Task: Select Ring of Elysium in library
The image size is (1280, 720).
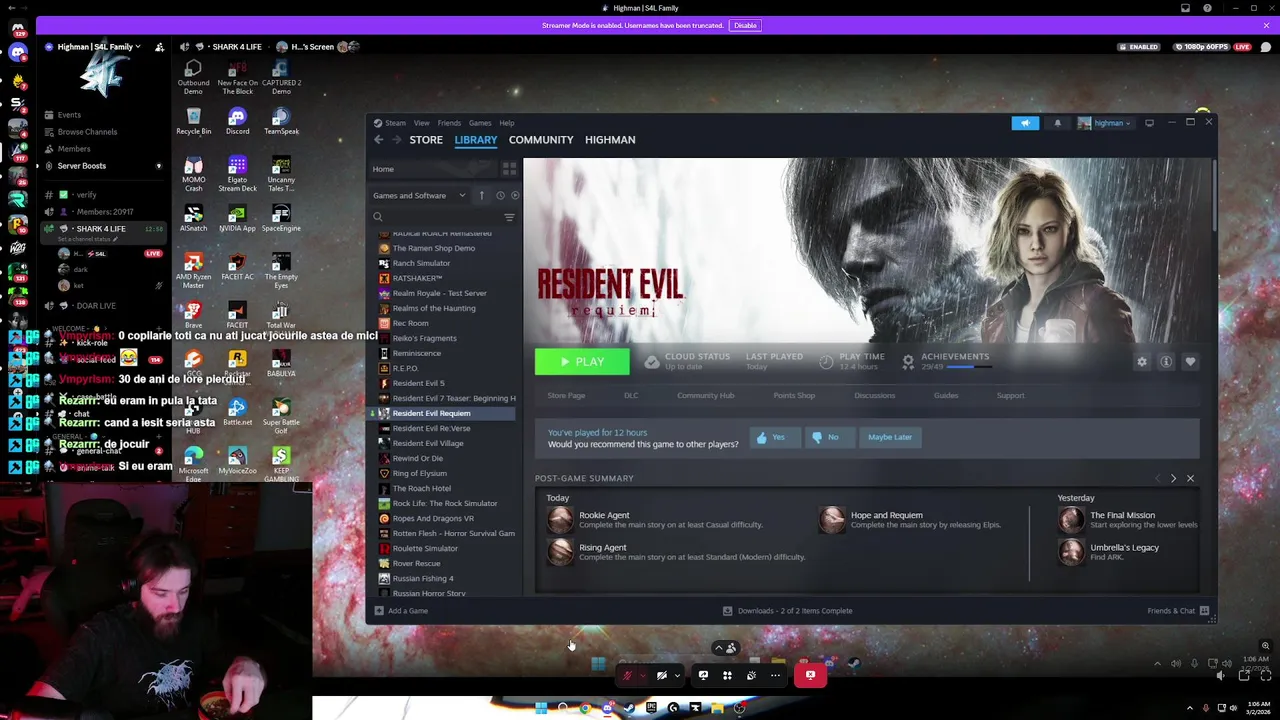Action: point(420,473)
